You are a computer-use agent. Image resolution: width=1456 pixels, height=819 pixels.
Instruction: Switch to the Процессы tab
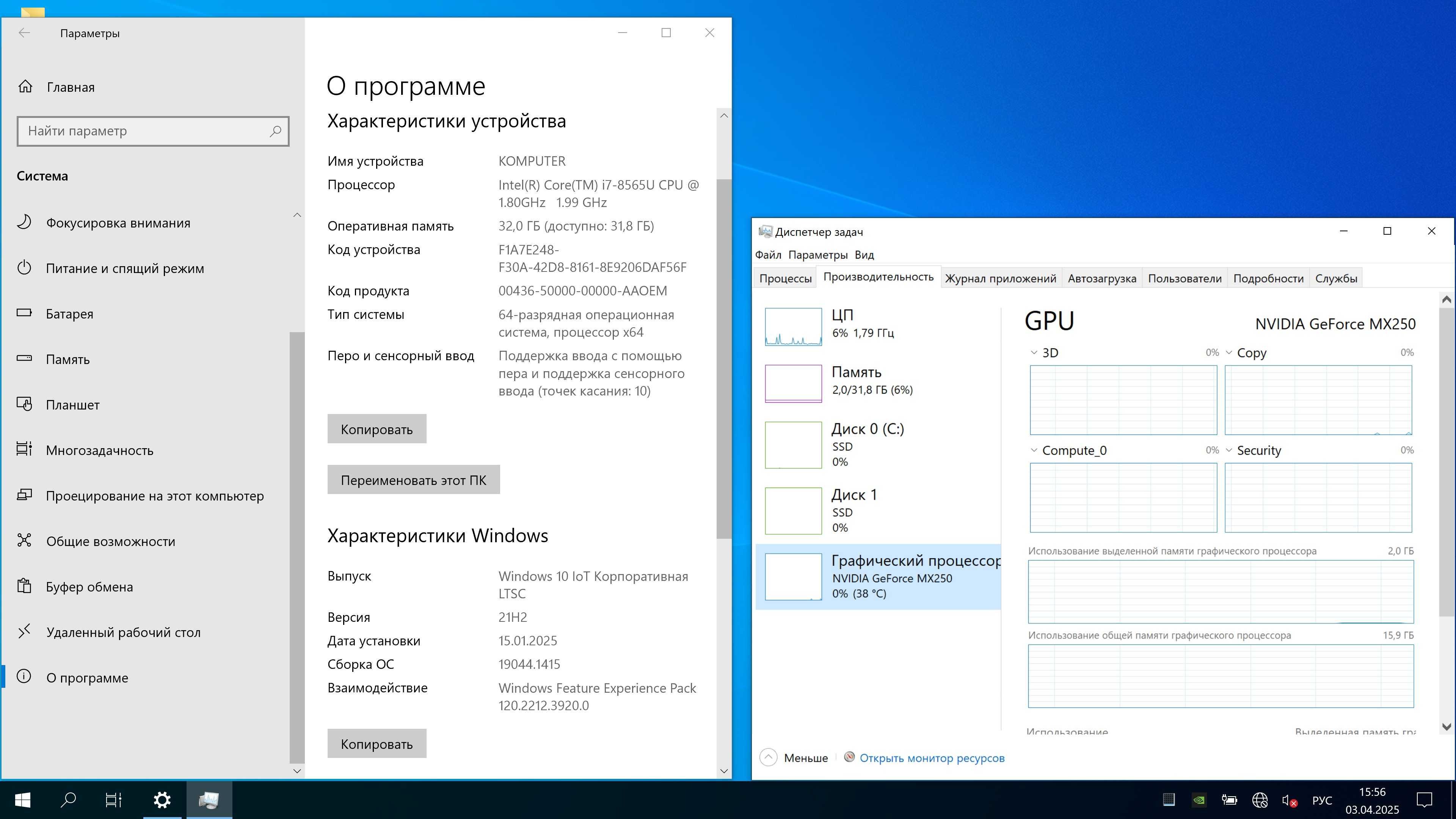(x=785, y=278)
